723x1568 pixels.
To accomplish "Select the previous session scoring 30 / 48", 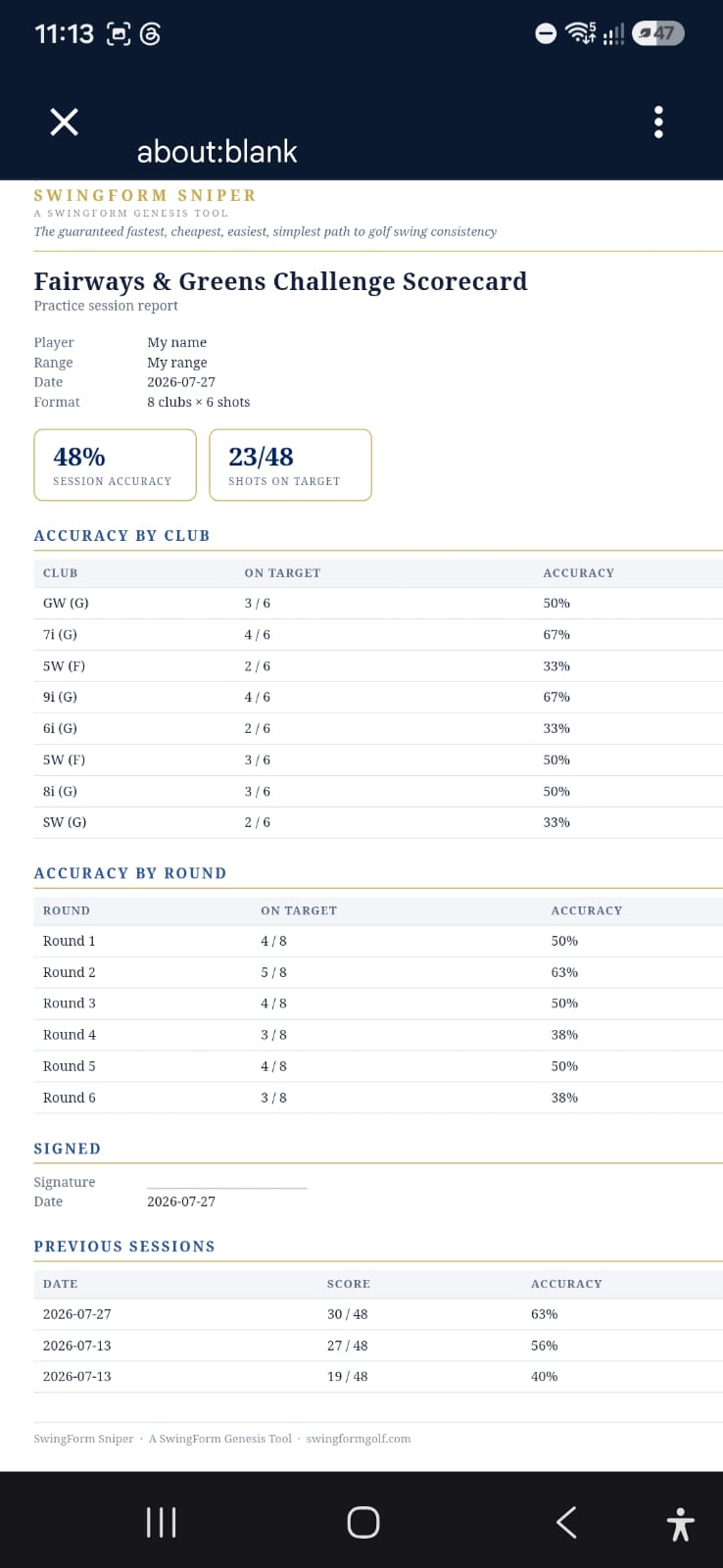I will pos(378,1314).
